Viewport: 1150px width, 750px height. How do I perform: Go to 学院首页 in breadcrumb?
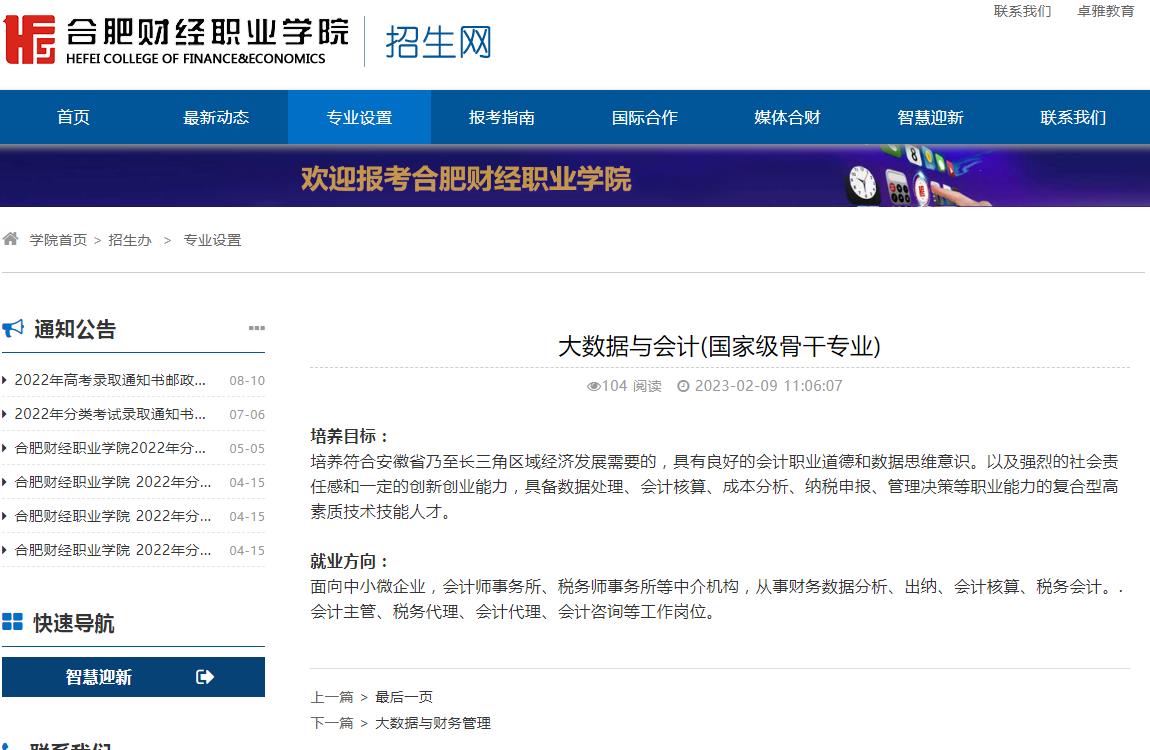pyautogui.click(x=58, y=240)
